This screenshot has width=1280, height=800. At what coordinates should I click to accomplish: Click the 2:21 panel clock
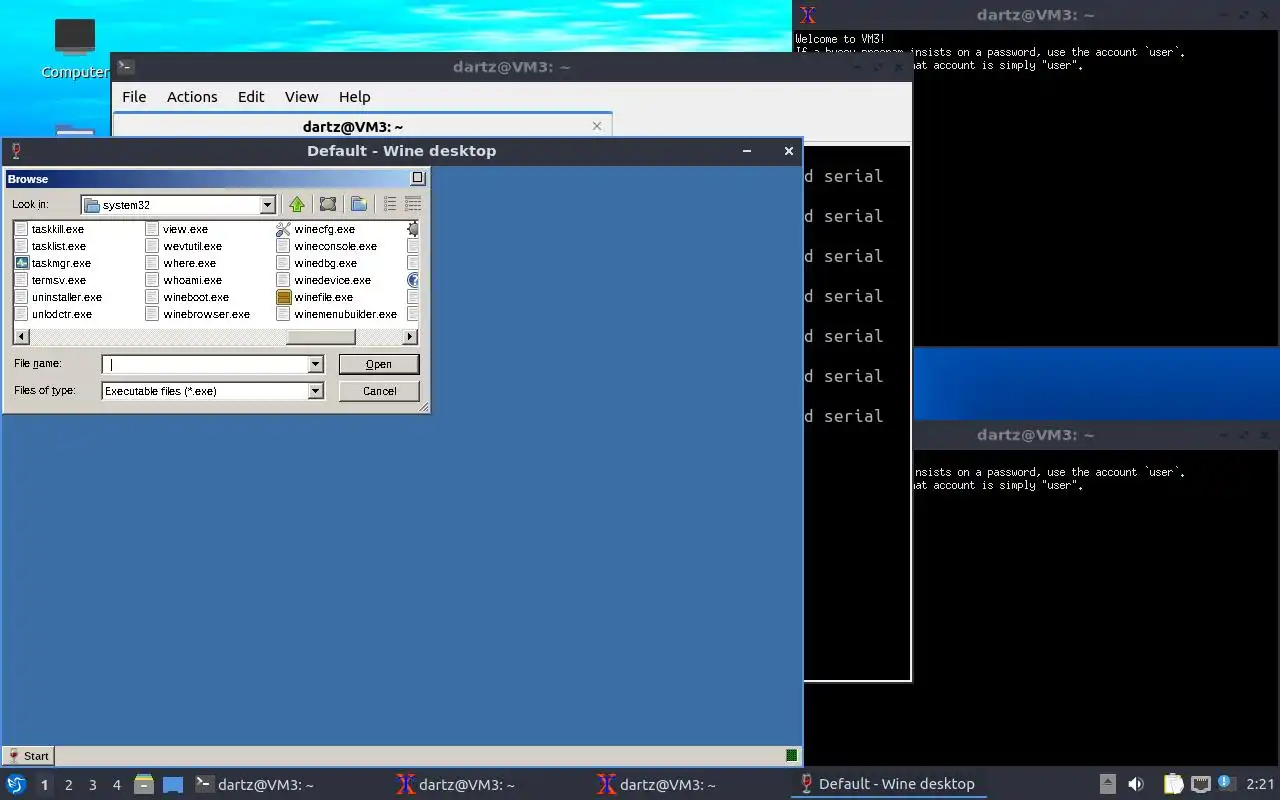1260,784
